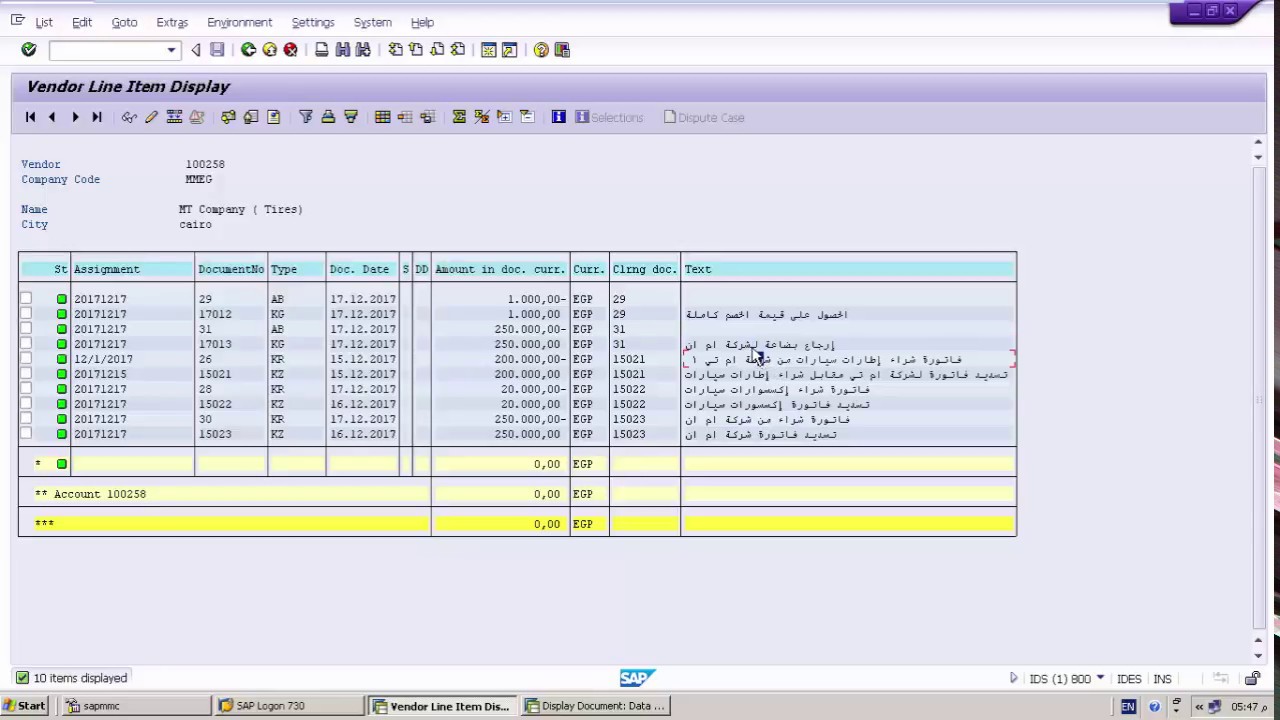Click the Assignment column header
This screenshot has height=720, width=1280.
point(133,269)
